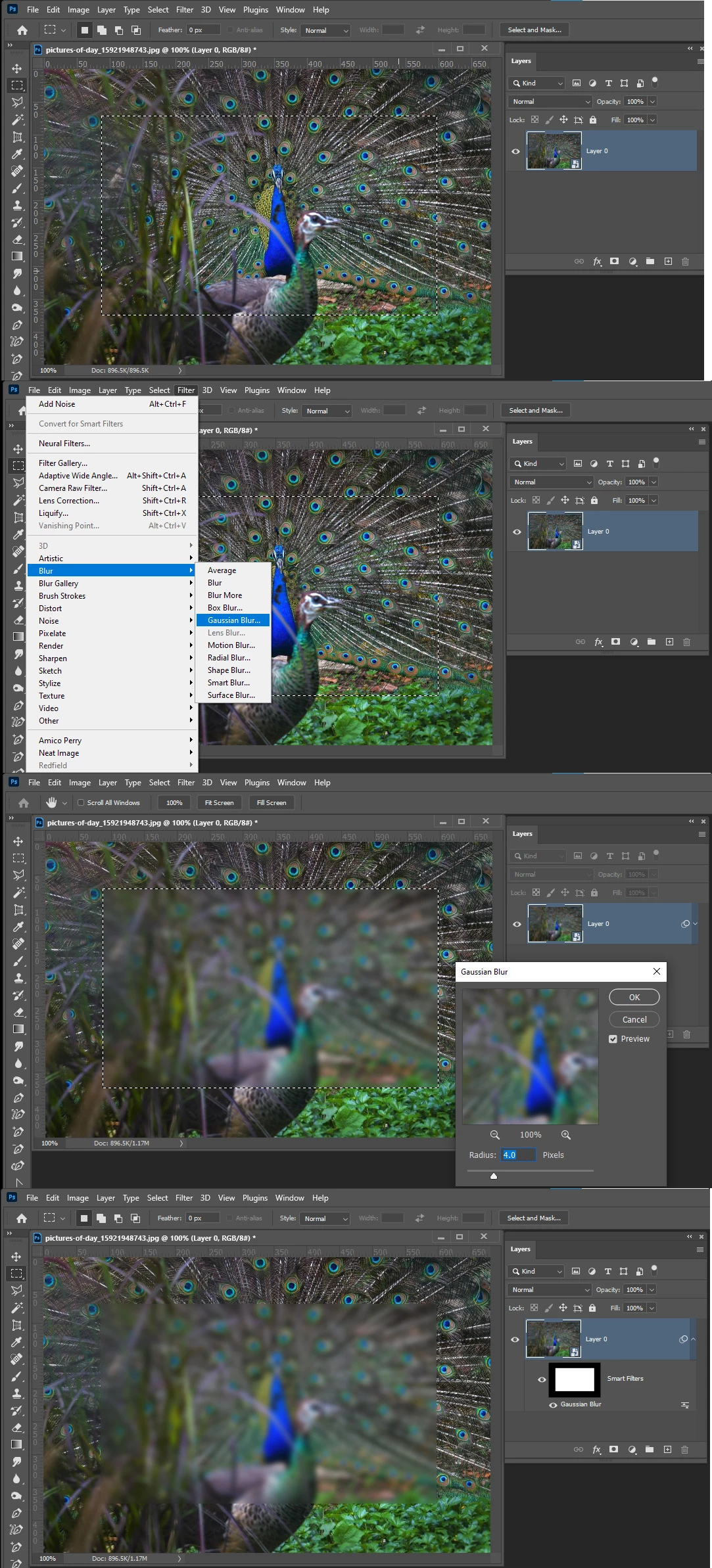Image resolution: width=712 pixels, height=1568 pixels.
Task: Toggle Gaussian Blur smart filter visibility eye
Action: 553,1405
